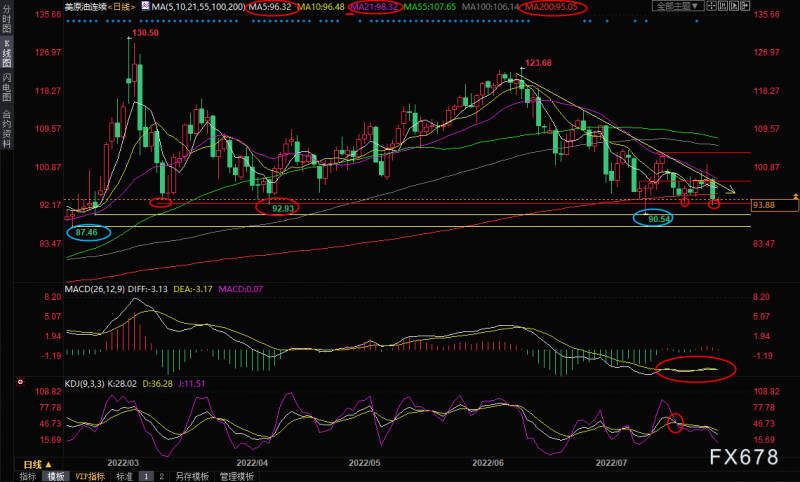Click the MA(5,10,21,55,100,200) parameter label
The width and height of the screenshot is (800, 482).
point(198,7)
